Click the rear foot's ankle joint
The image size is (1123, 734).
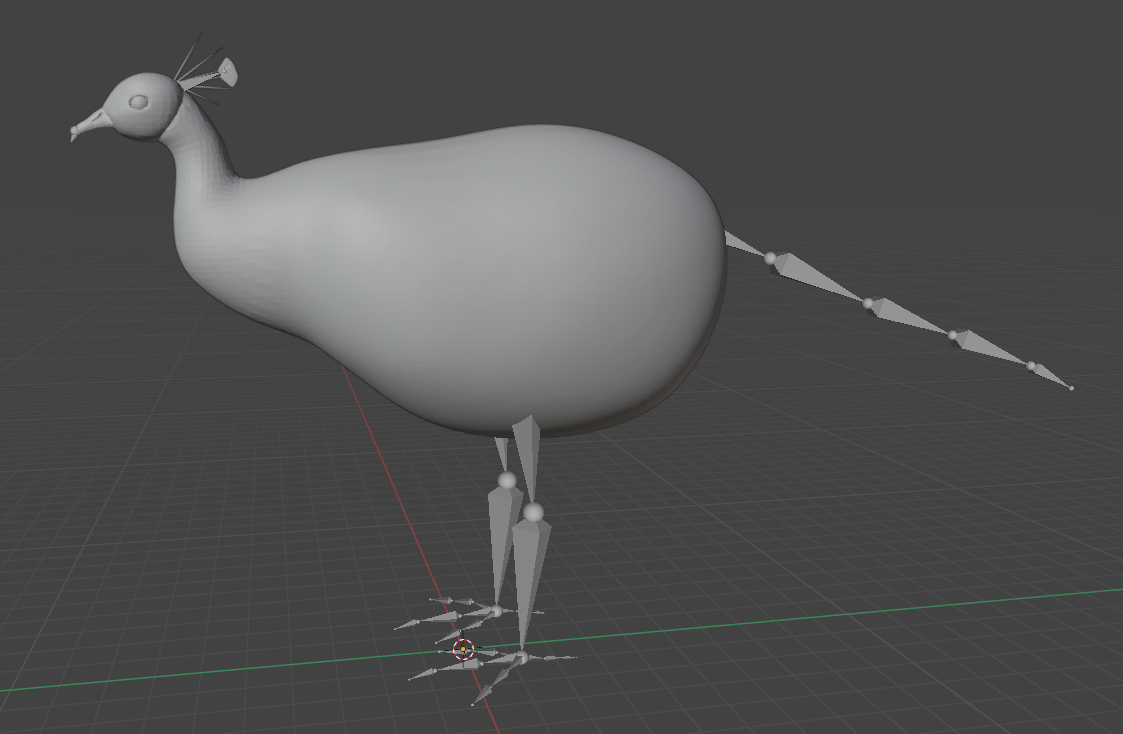[497, 611]
